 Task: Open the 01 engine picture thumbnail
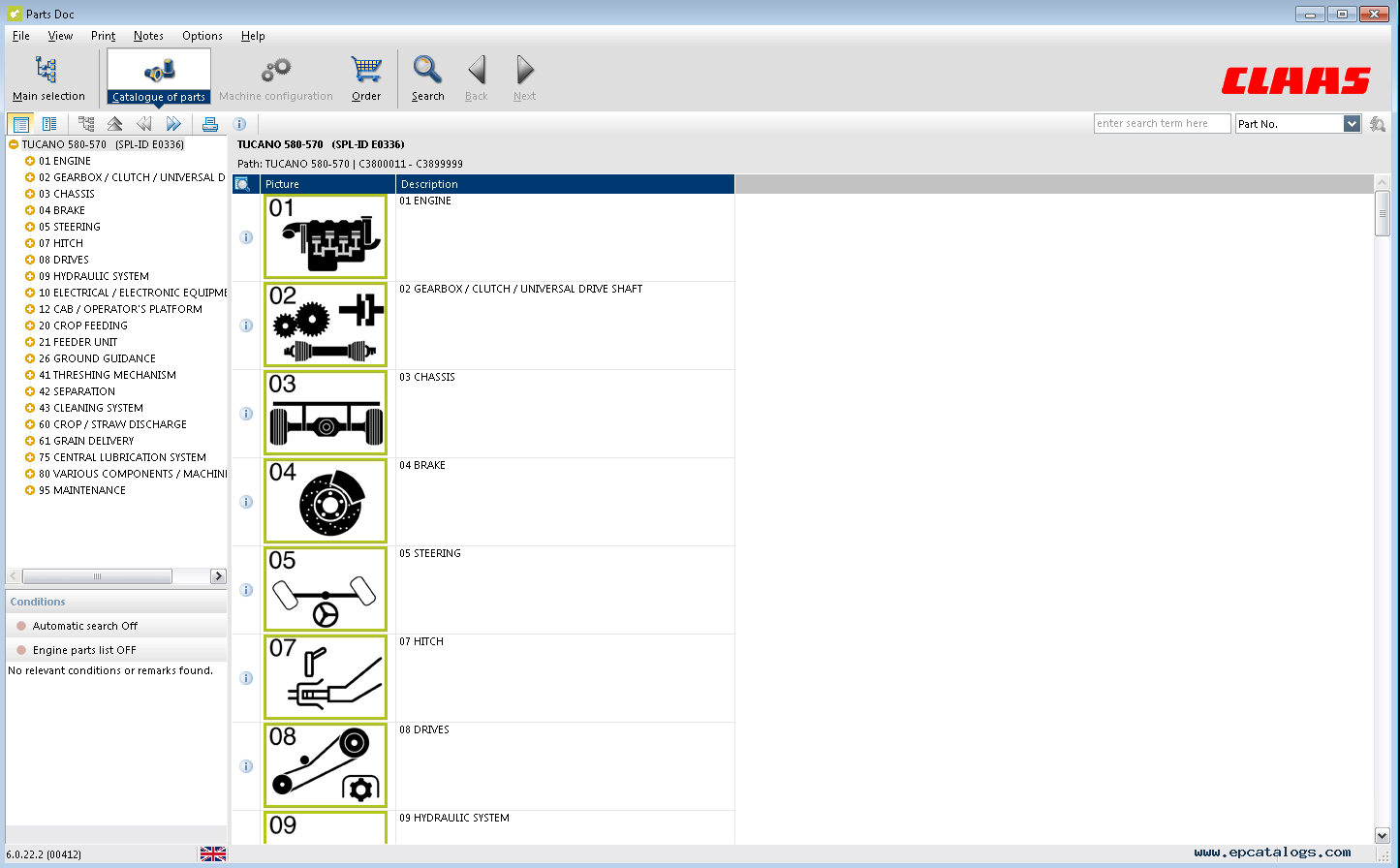tap(326, 237)
